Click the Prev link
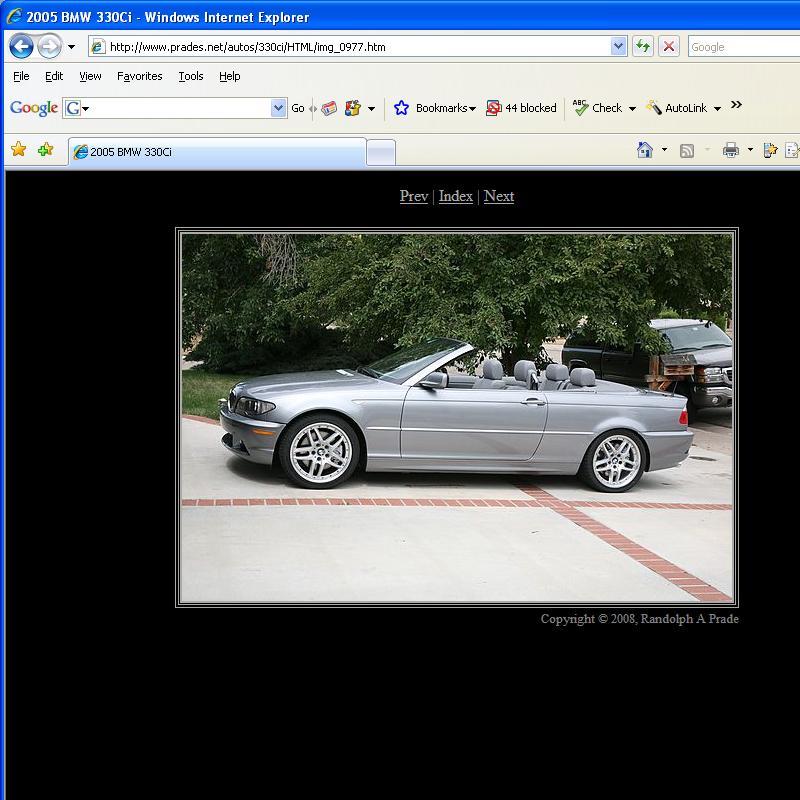 pyautogui.click(x=414, y=196)
